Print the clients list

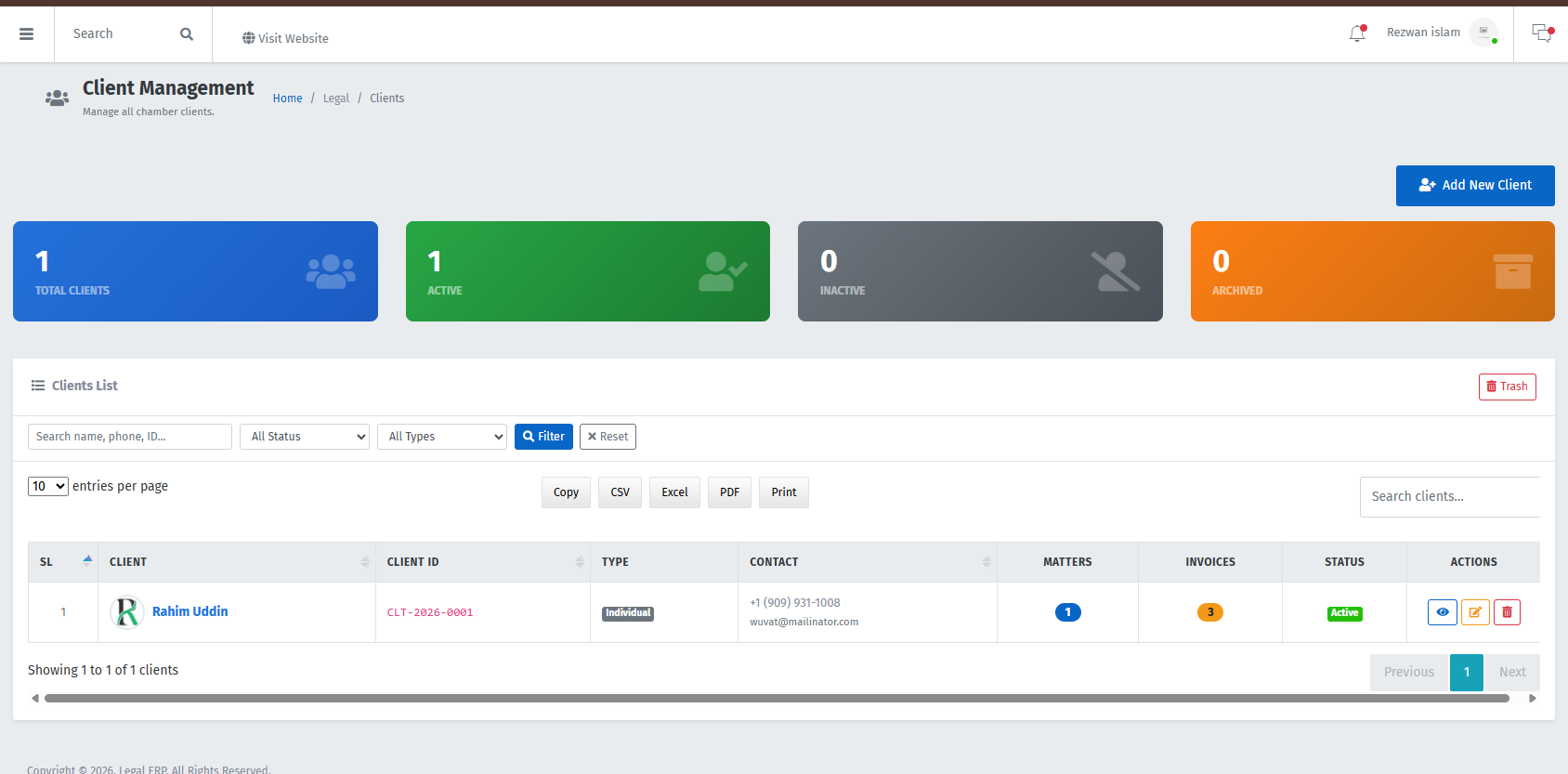pos(784,492)
